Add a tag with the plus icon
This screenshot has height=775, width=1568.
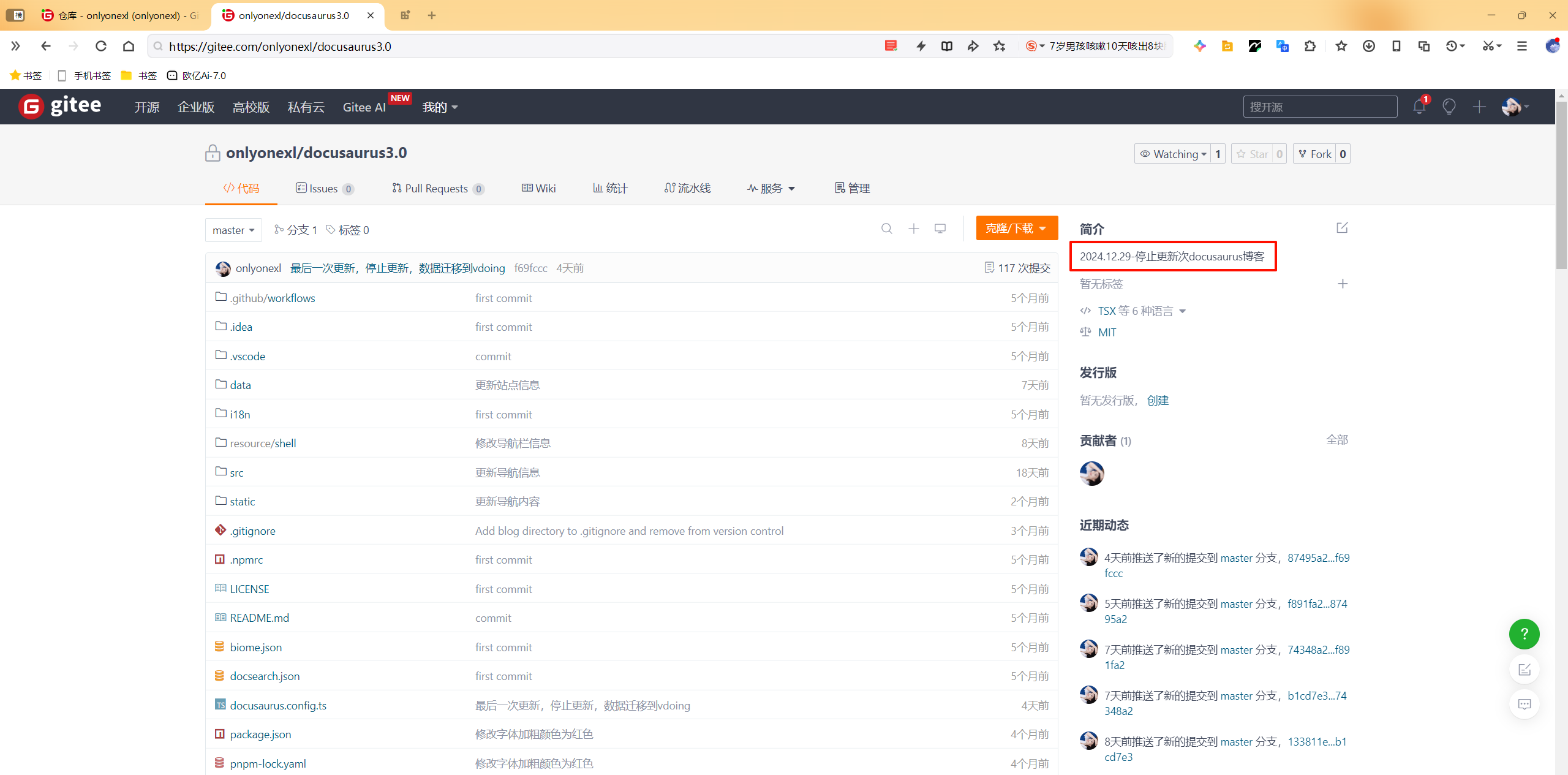(1343, 284)
